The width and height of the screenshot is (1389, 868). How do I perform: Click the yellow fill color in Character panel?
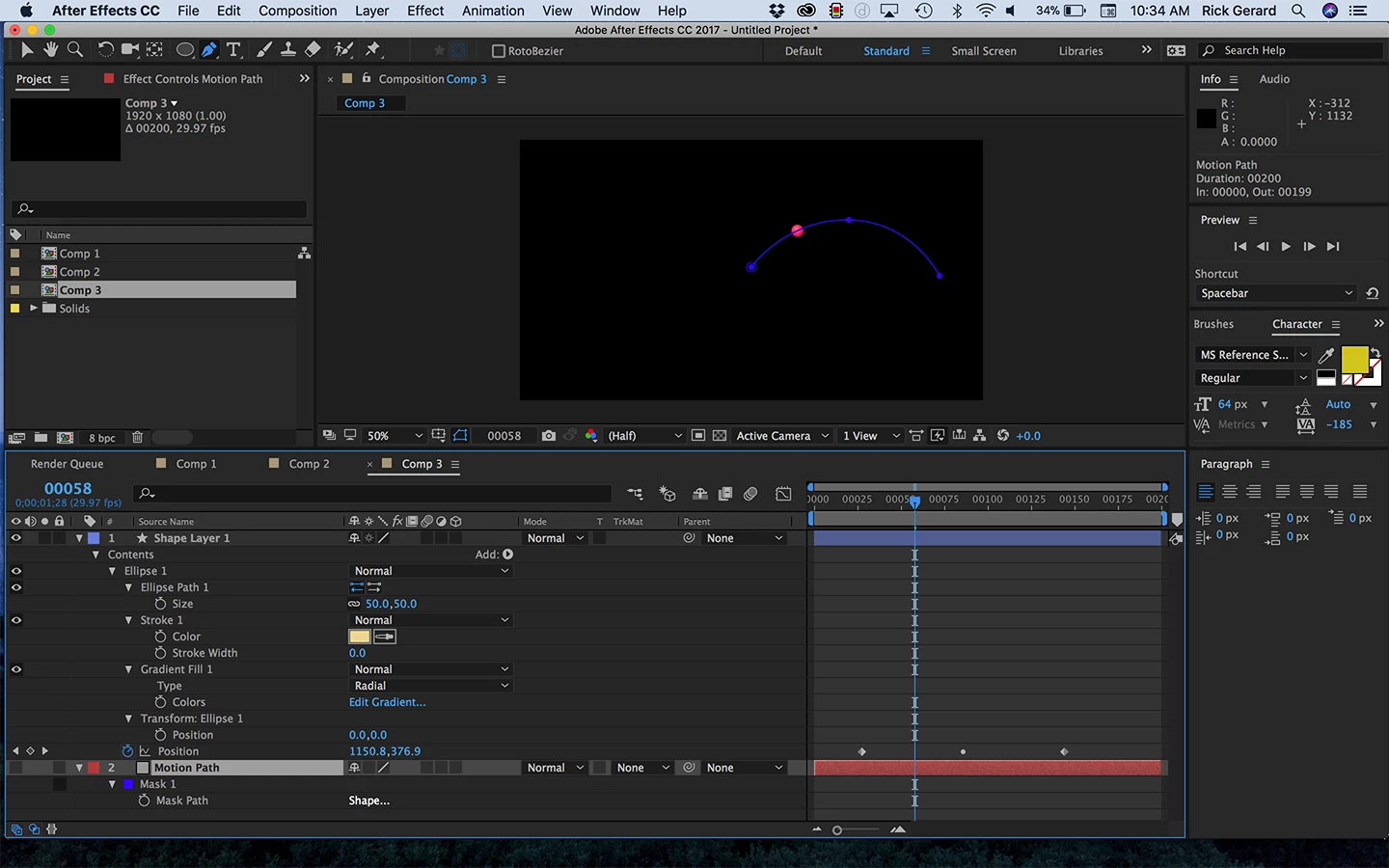pyautogui.click(x=1354, y=360)
